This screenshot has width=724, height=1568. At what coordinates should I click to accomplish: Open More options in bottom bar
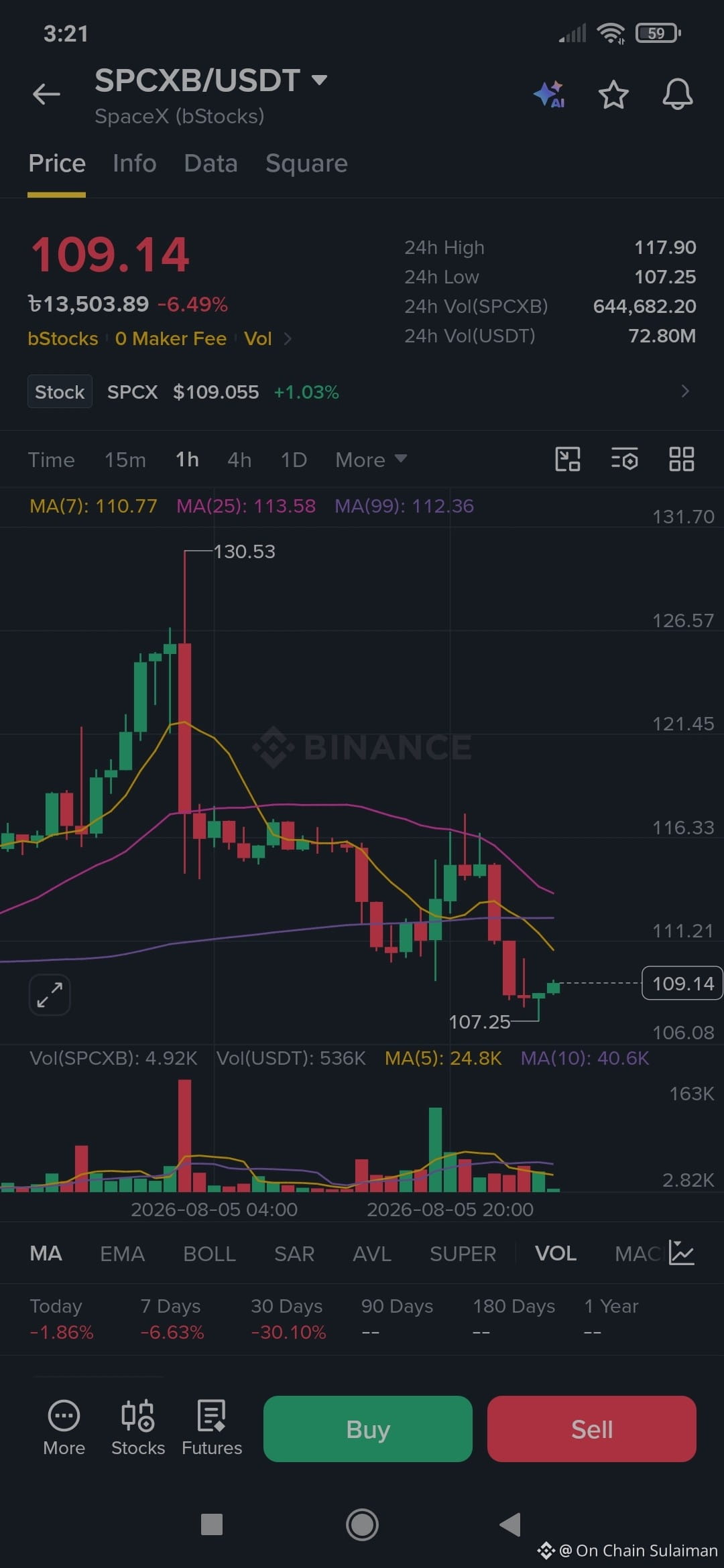pos(64,1428)
